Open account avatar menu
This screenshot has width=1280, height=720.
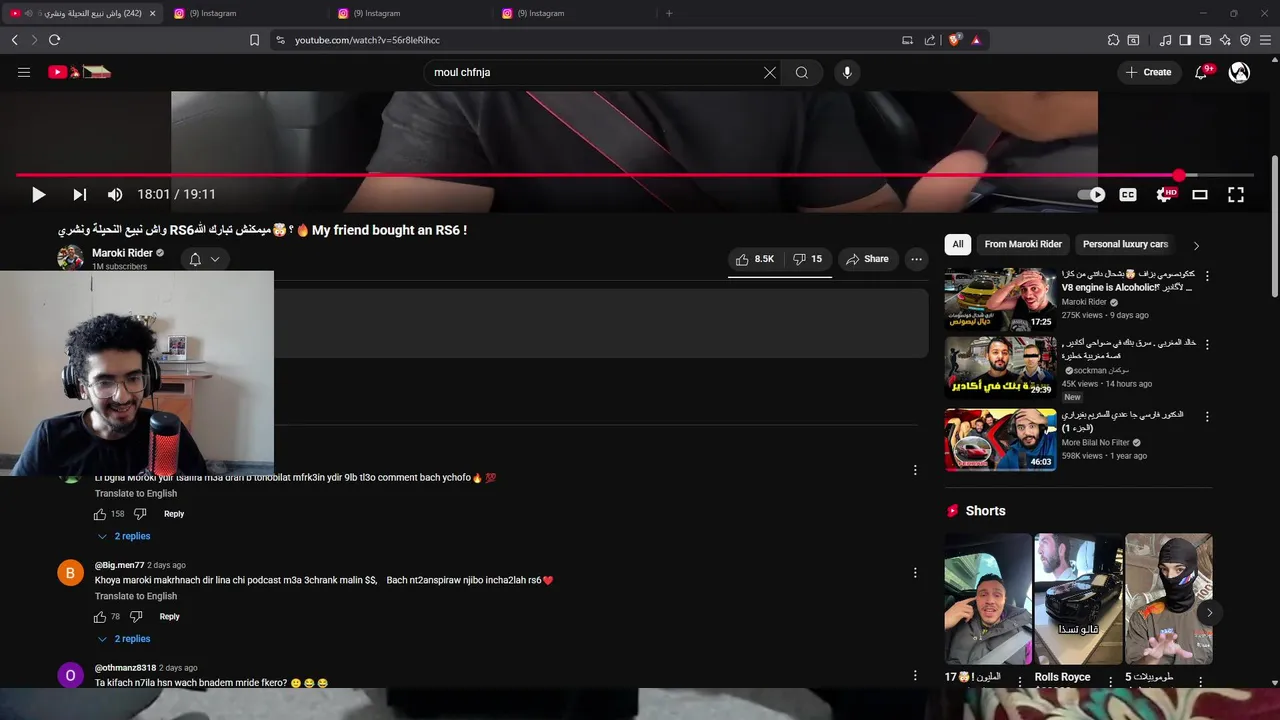1239,72
